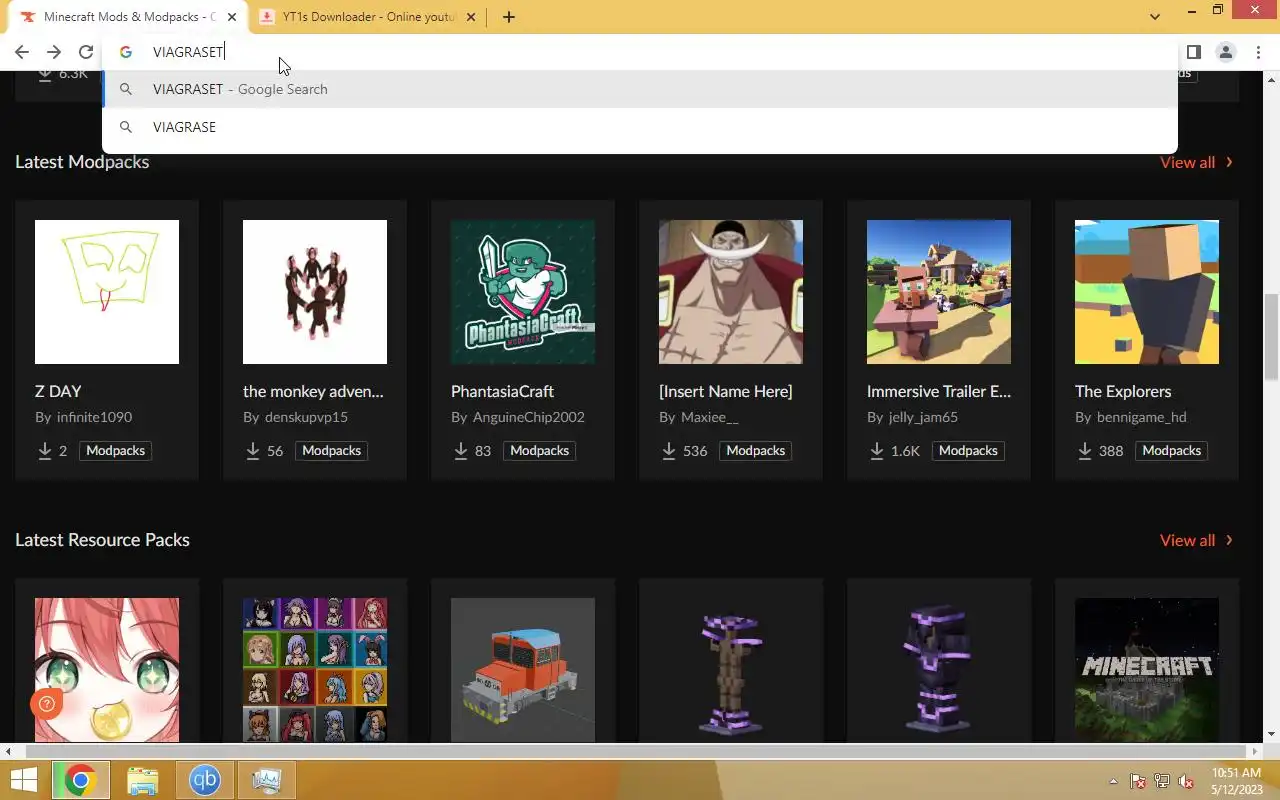The image size is (1280, 800).
Task: Click the Modpacks tag under Immersive Trailer
Action: 968,451
